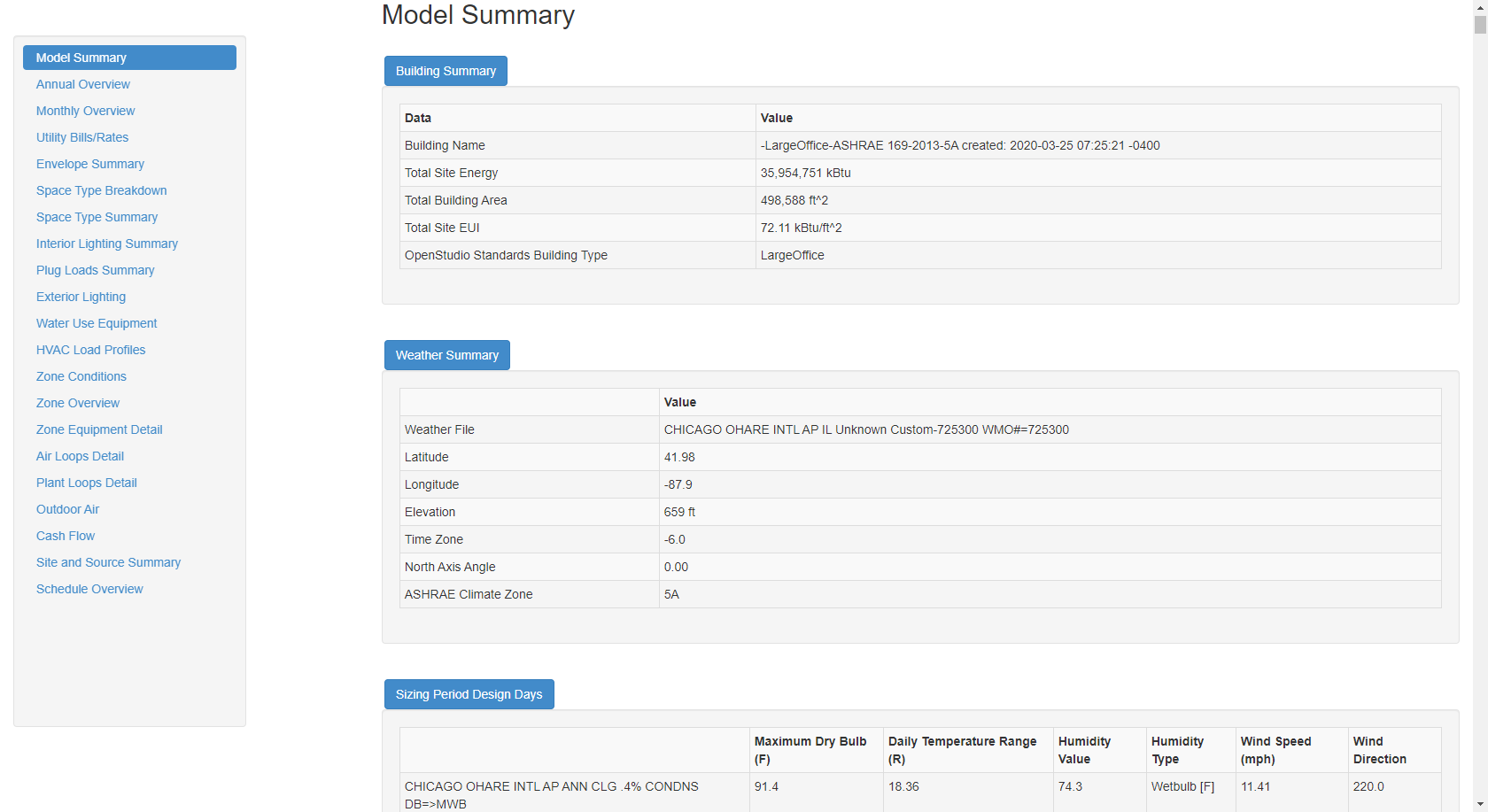Select Air Loops Detail
Screen dimensions: 1488x812
click(79, 456)
